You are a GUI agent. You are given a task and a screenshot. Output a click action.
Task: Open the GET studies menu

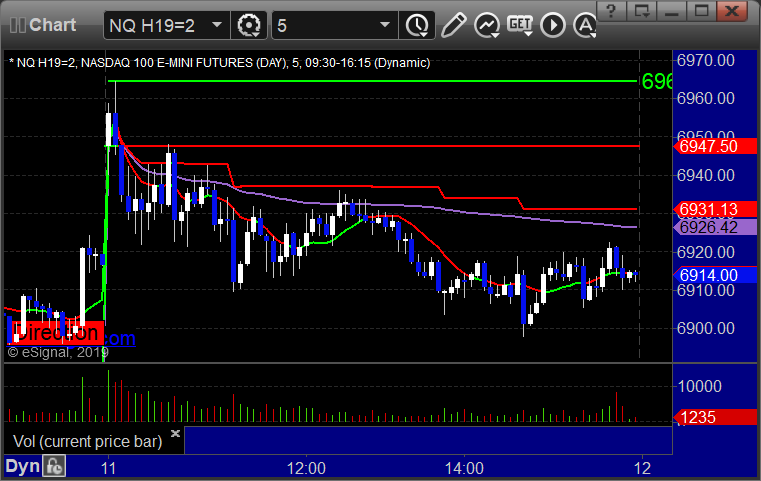point(520,25)
